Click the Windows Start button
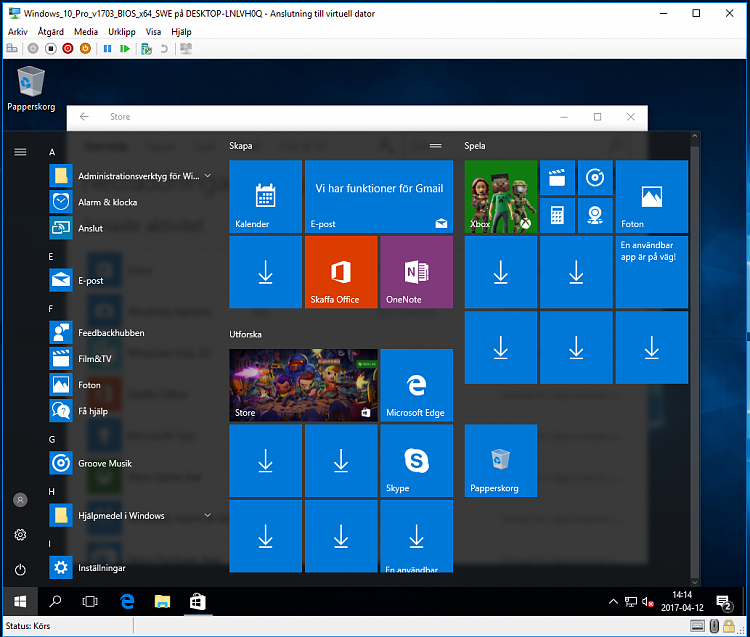The height and width of the screenshot is (637, 750). (20, 602)
